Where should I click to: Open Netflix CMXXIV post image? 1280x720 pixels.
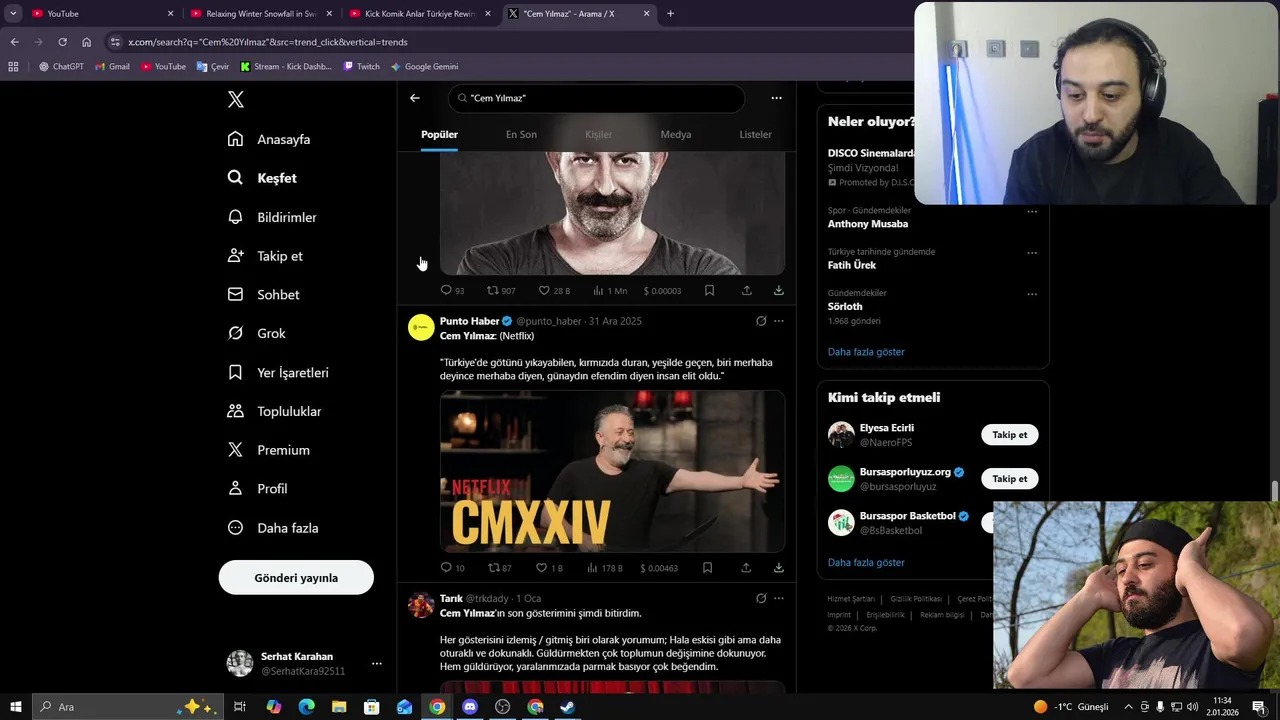pos(612,471)
